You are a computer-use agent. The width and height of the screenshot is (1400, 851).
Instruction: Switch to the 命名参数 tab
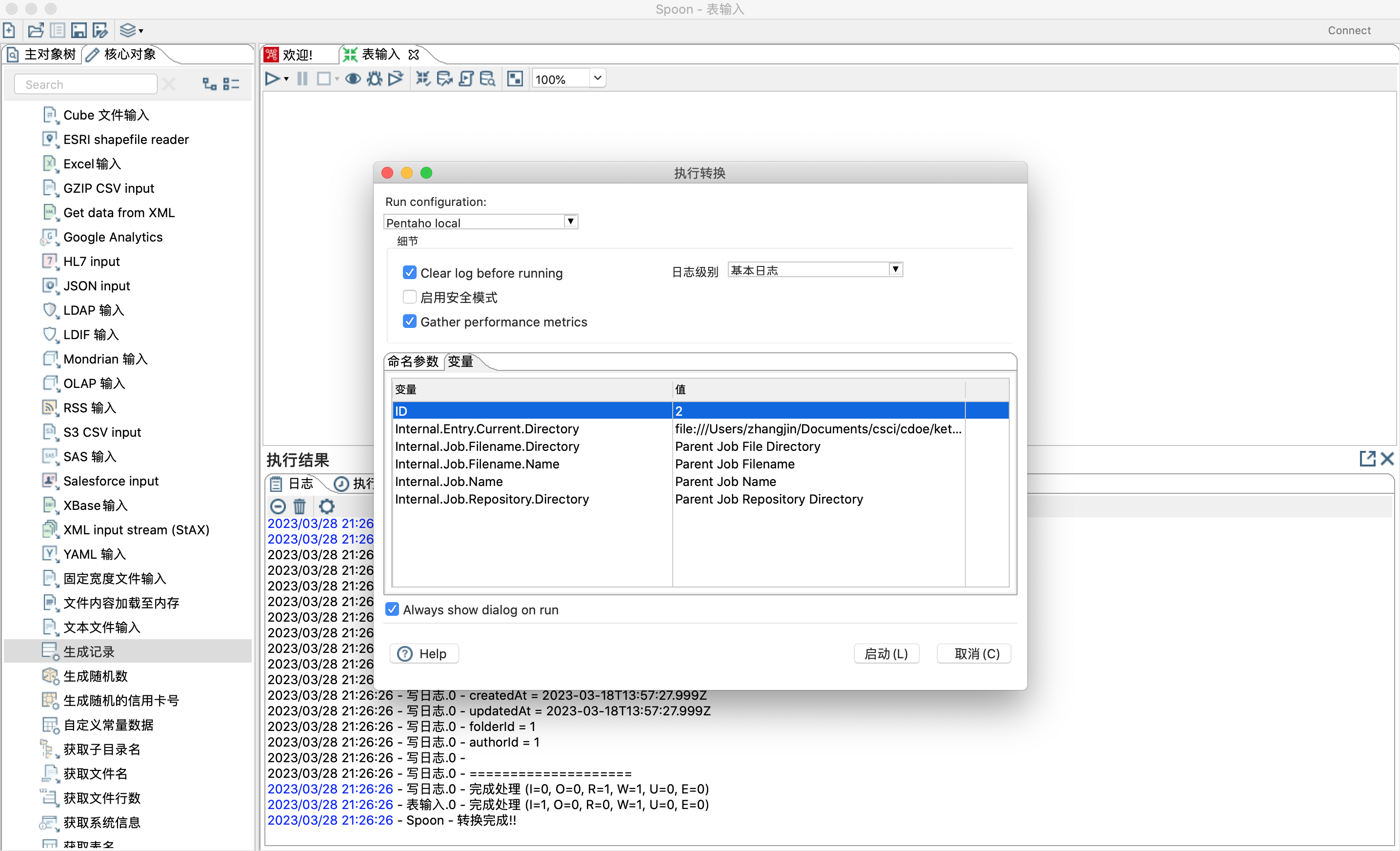point(413,362)
